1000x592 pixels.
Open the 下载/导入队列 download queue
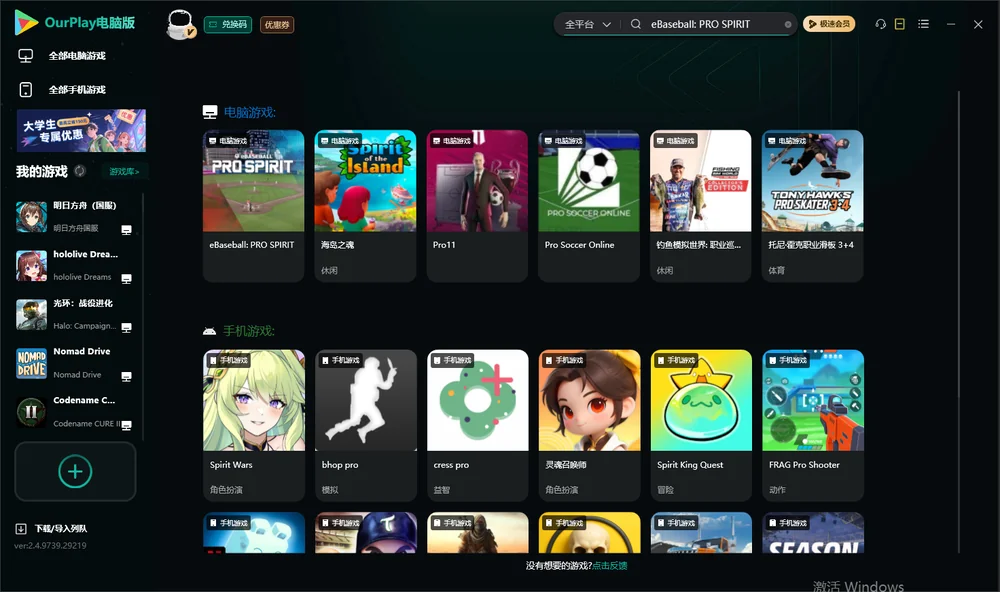point(52,529)
